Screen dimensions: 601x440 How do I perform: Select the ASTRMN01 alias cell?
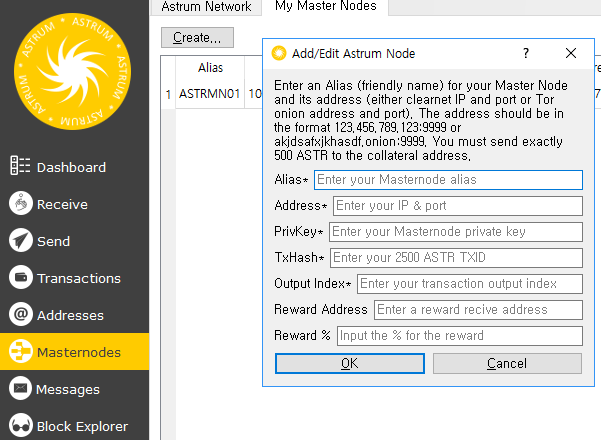coord(210,94)
